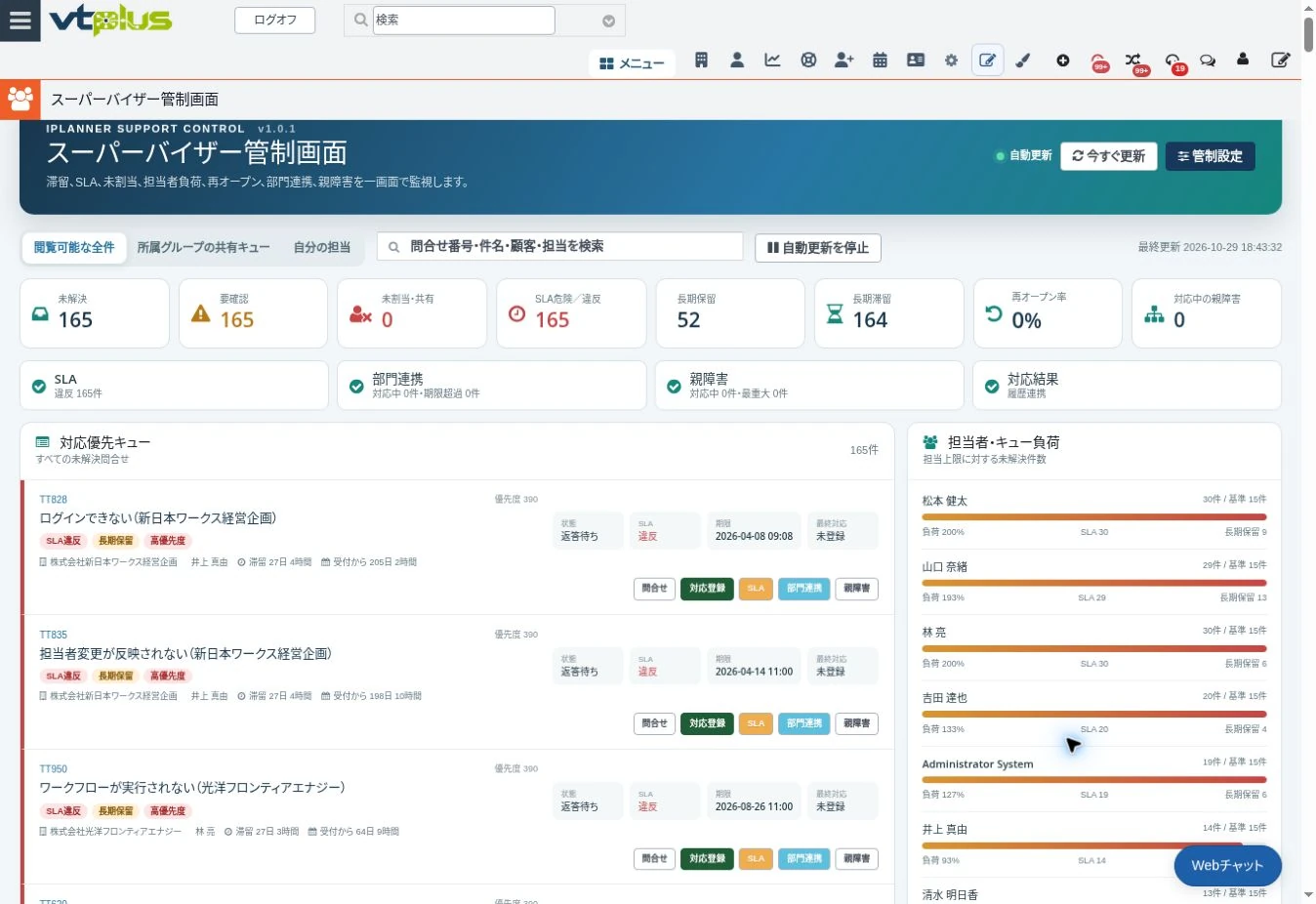Click the shuffle icon with 99+ badge

click(1132, 61)
